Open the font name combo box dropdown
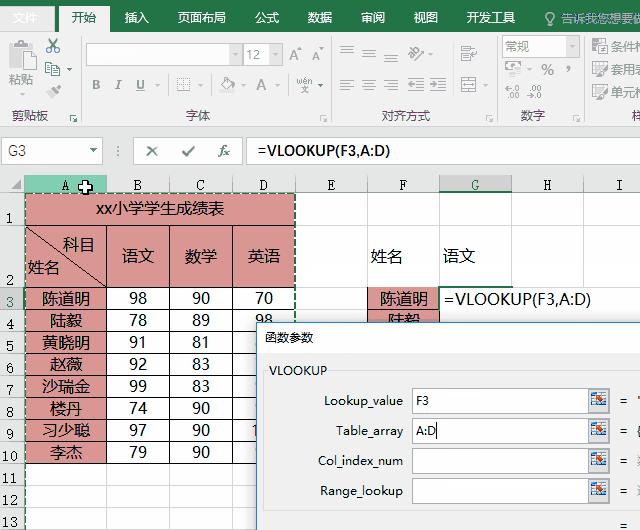The height and width of the screenshot is (530, 640). coord(236,54)
